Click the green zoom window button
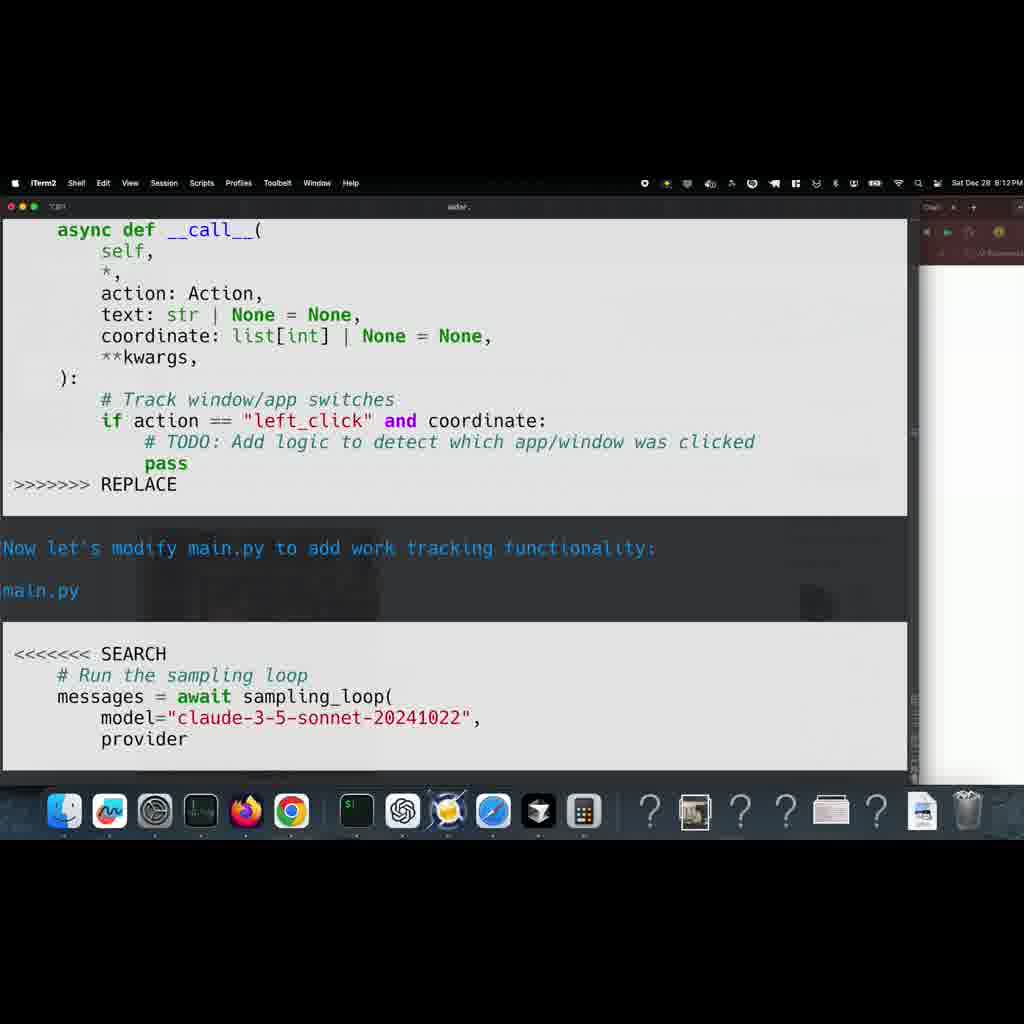 tap(34, 206)
